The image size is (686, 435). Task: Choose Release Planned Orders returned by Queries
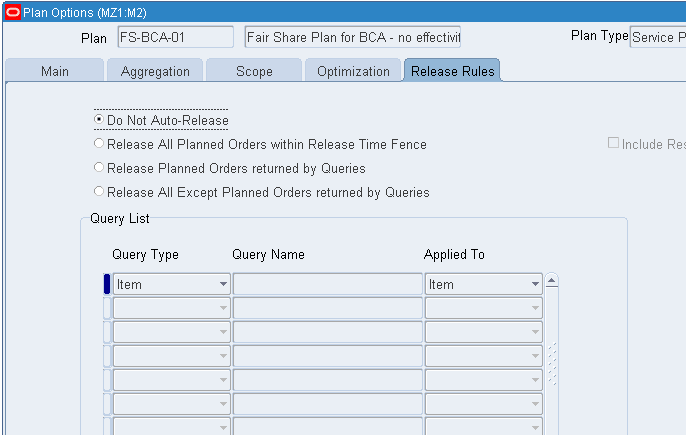[99, 167]
